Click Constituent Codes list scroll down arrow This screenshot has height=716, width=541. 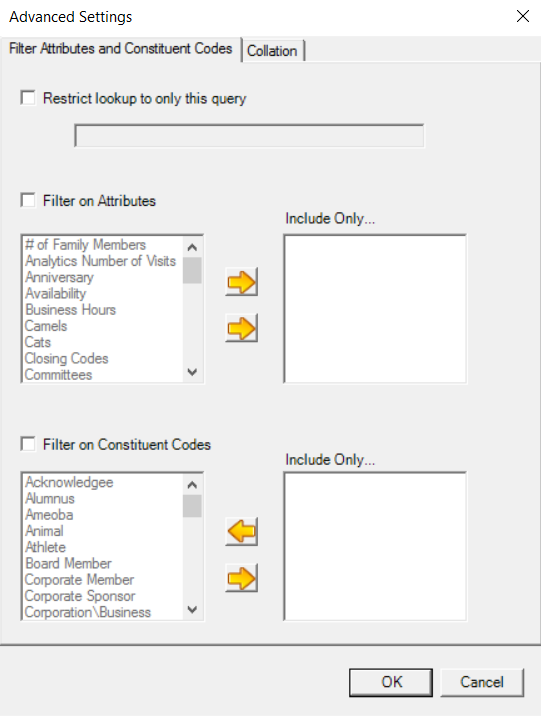point(192,609)
